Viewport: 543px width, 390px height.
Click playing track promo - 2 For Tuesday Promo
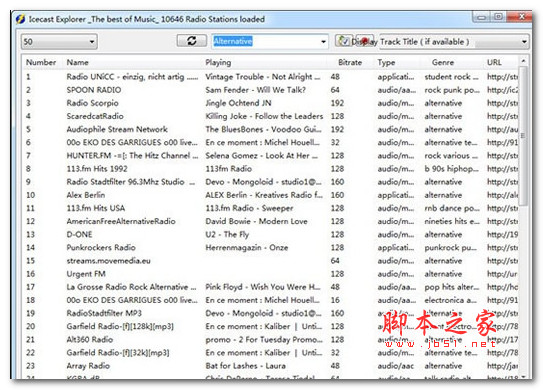(x=264, y=340)
